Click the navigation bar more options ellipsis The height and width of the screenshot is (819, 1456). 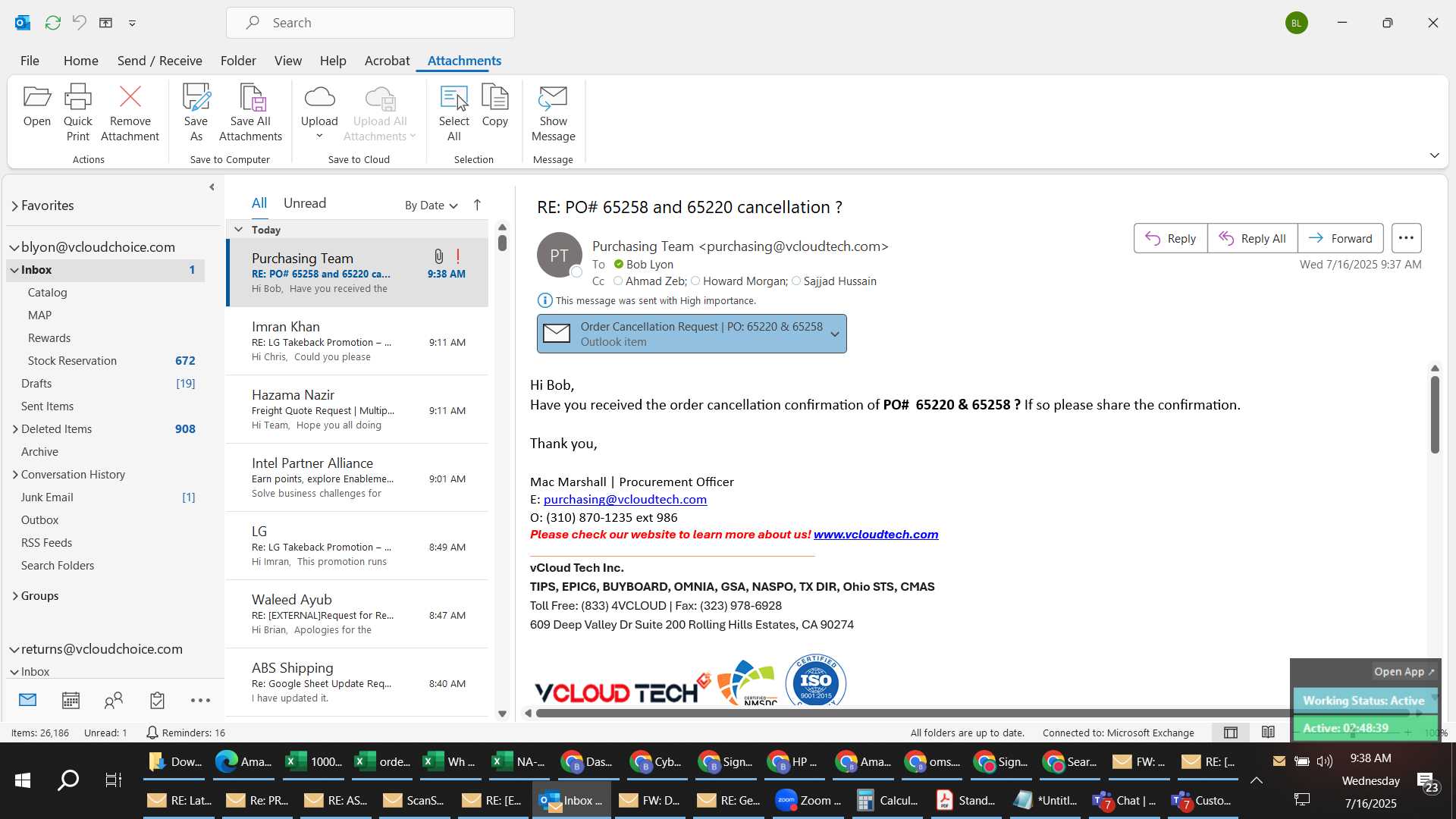[x=200, y=700]
